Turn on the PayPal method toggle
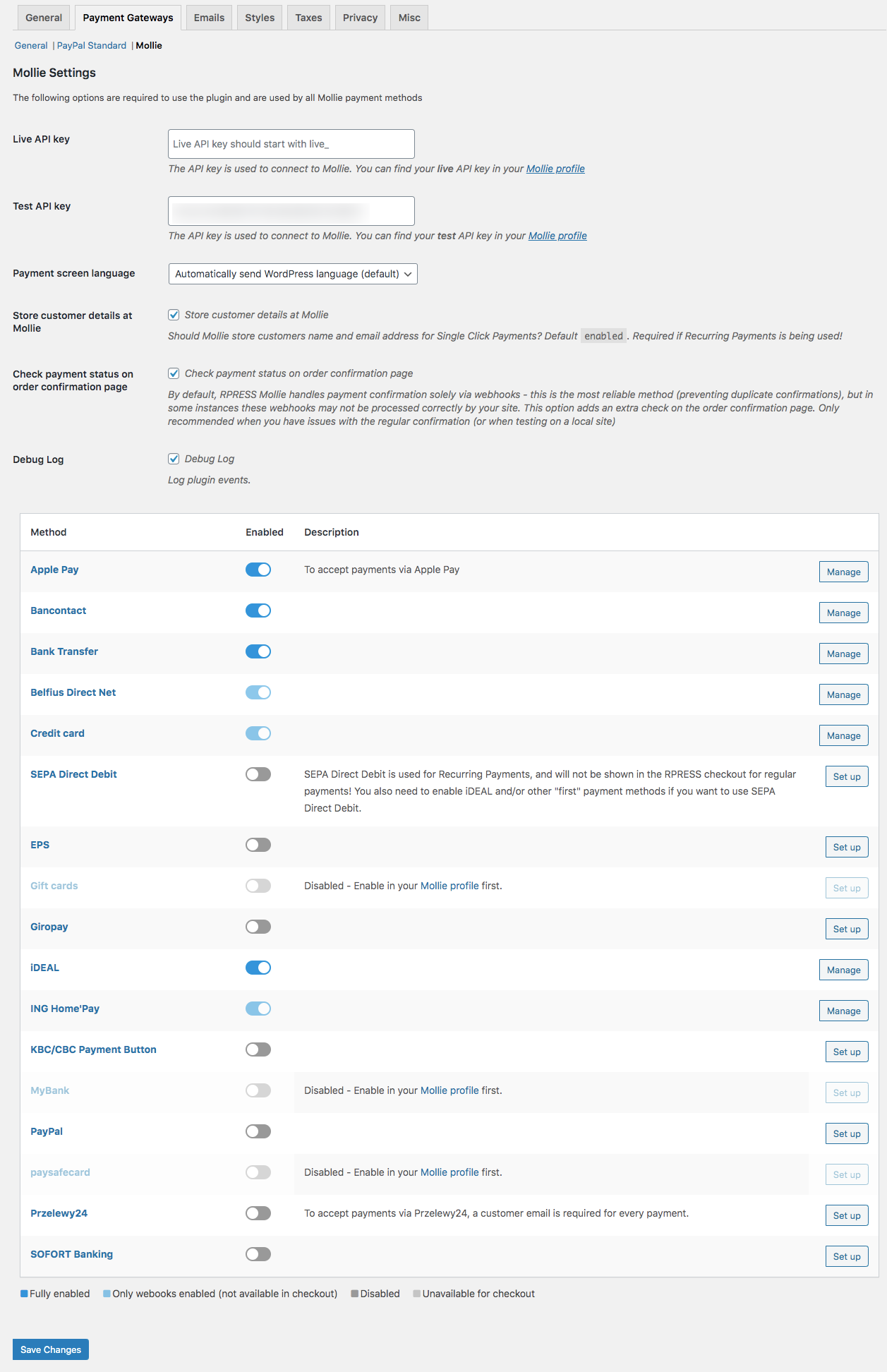 pos(258,1131)
